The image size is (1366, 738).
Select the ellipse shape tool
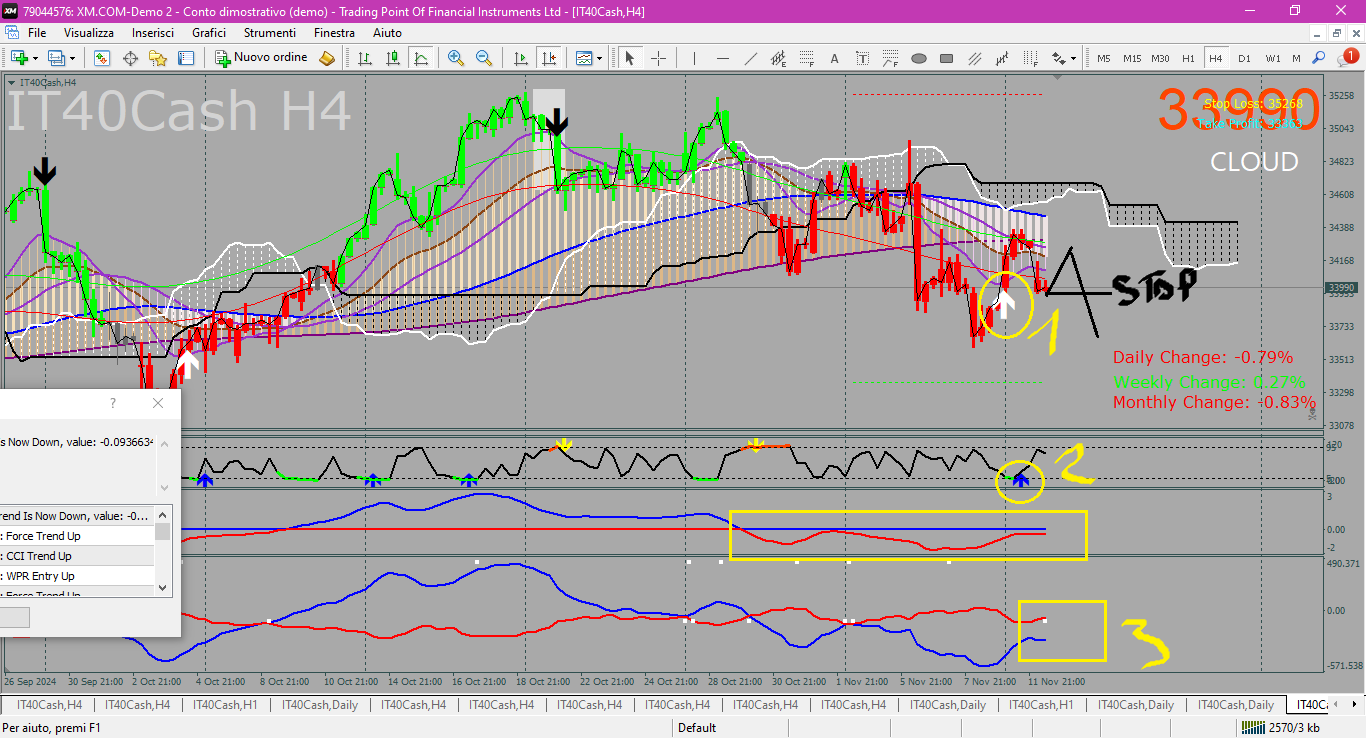919,58
